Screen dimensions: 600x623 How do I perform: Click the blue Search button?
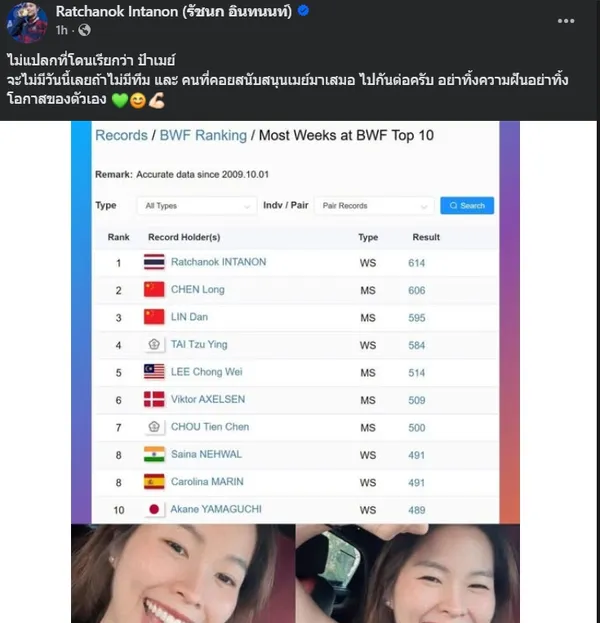click(467, 205)
